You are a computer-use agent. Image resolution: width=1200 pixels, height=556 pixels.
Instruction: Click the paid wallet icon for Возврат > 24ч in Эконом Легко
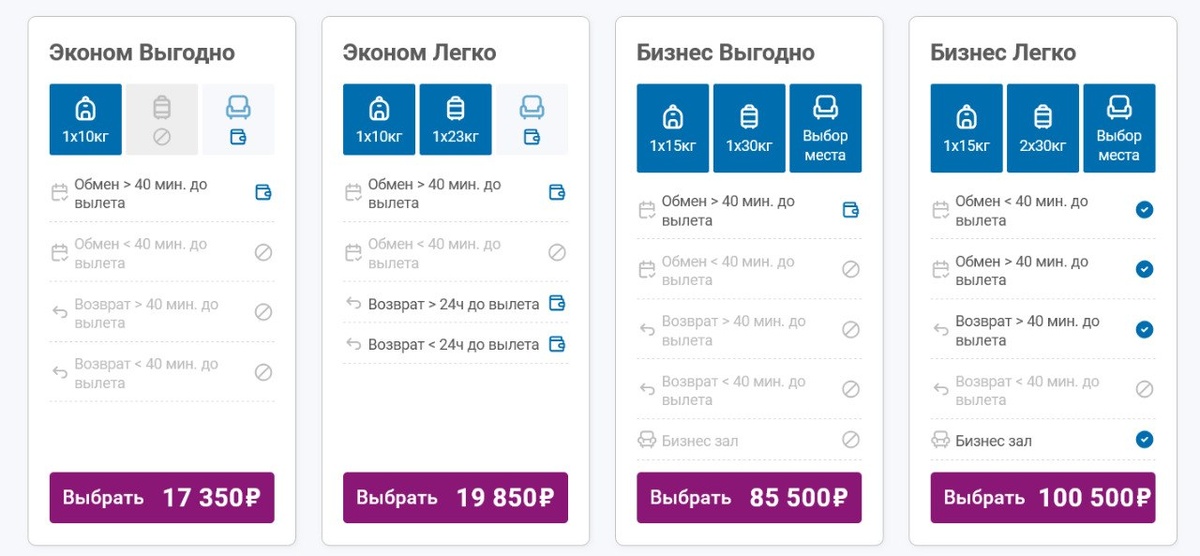pos(557,304)
